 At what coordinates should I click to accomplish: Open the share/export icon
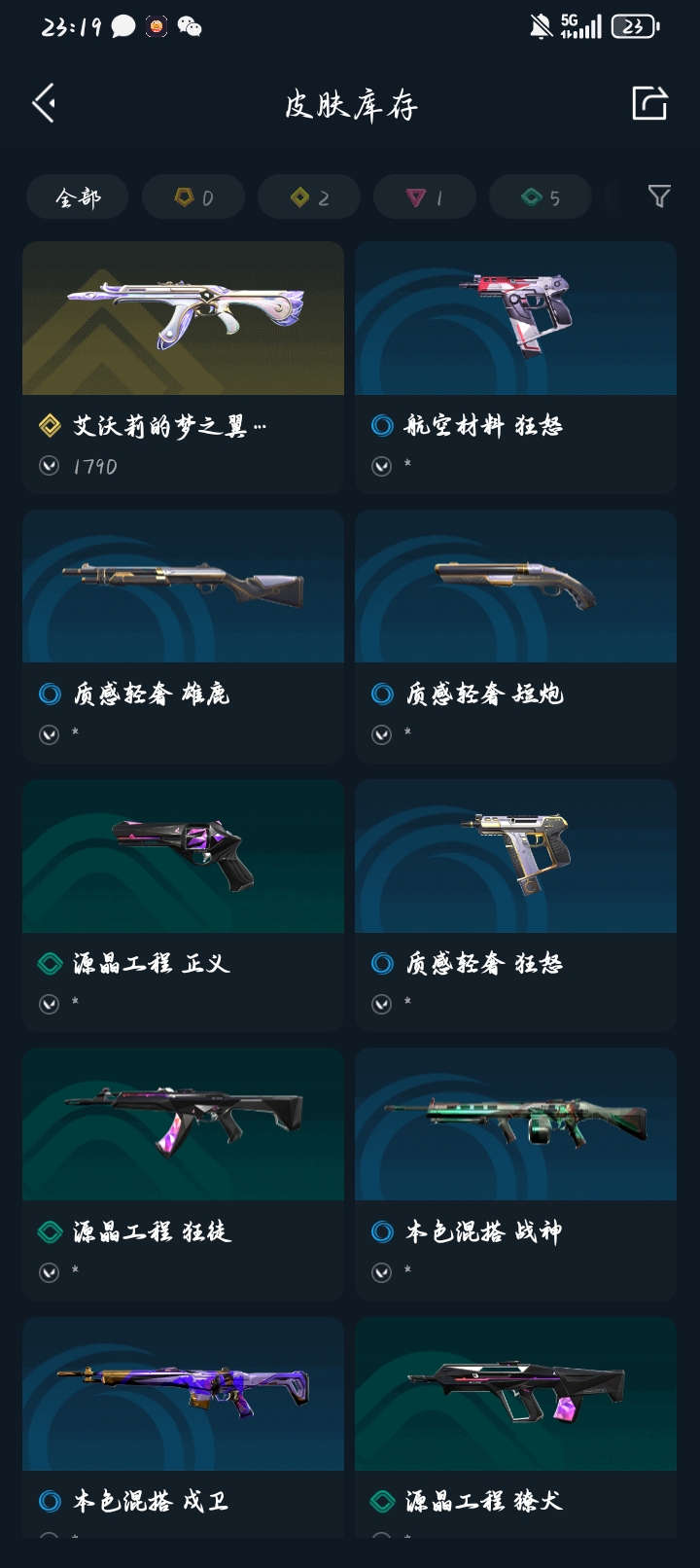pos(649,103)
